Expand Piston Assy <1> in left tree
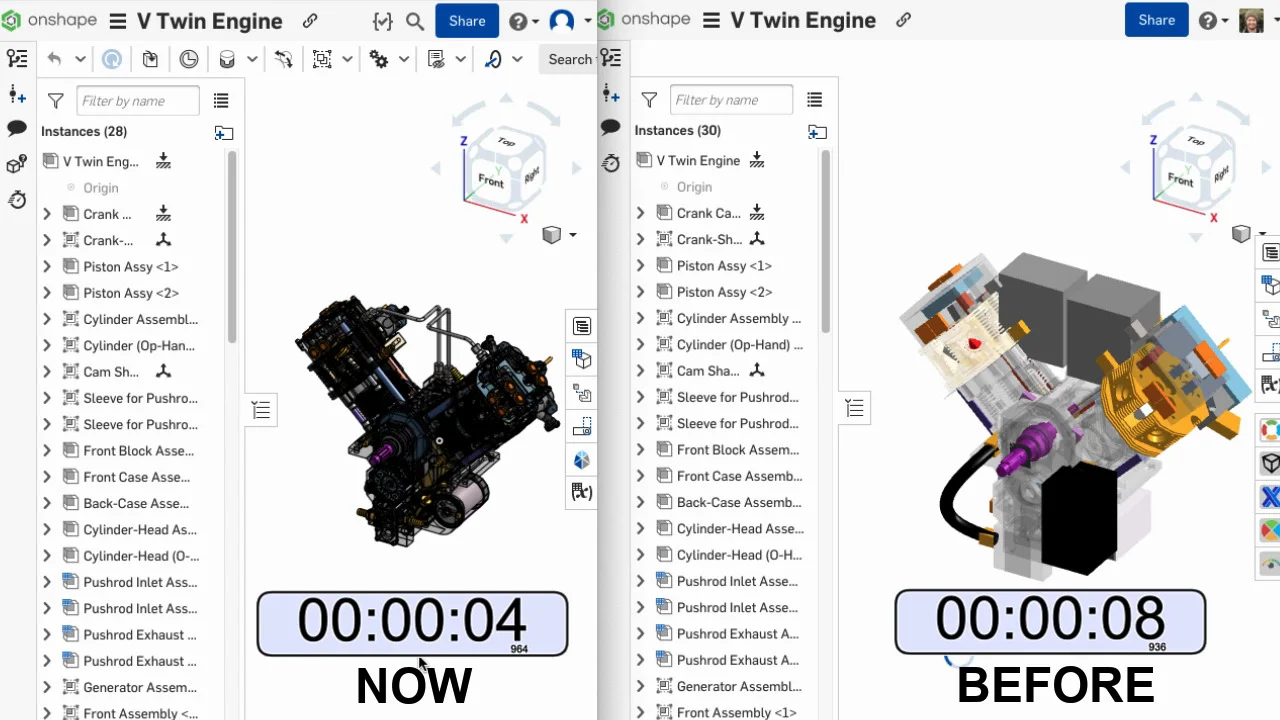 [x=46, y=267]
